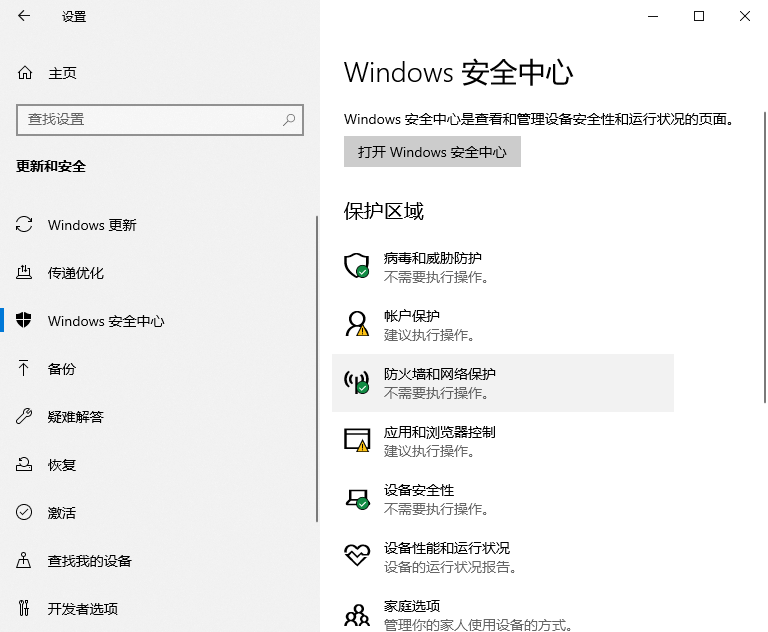Select 传递优化 in the sidebar
Image resolution: width=768 pixels, height=632 pixels.
(x=159, y=272)
